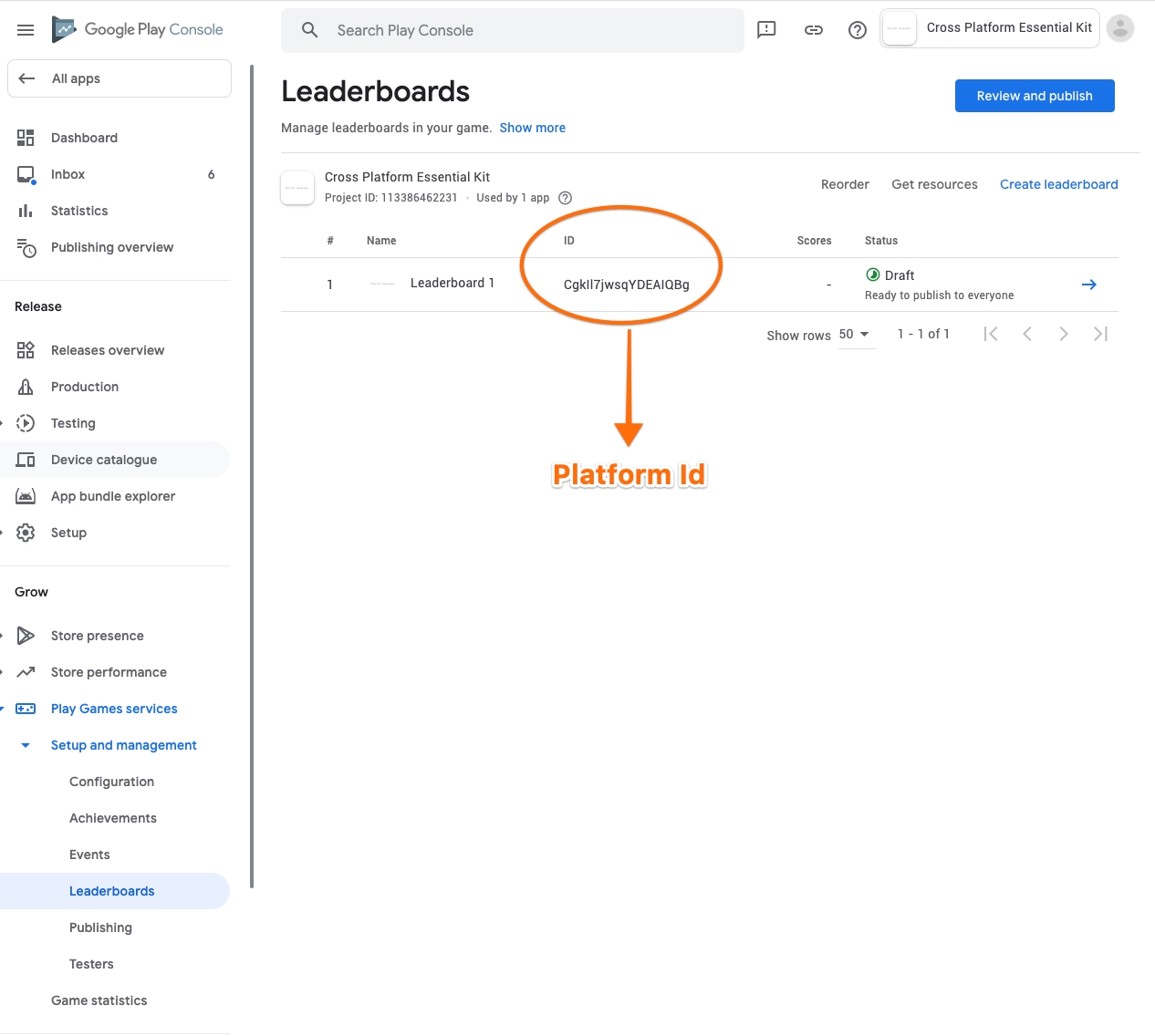Open Leaderboard 1 with the arrow icon
The width and height of the screenshot is (1155, 1036).
pyautogui.click(x=1089, y=285)
